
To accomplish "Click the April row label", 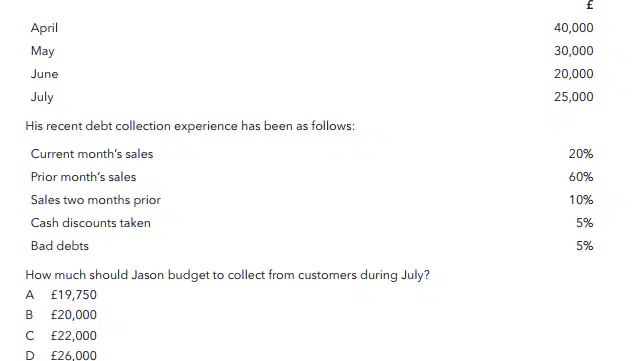I will tap(44, 28).
